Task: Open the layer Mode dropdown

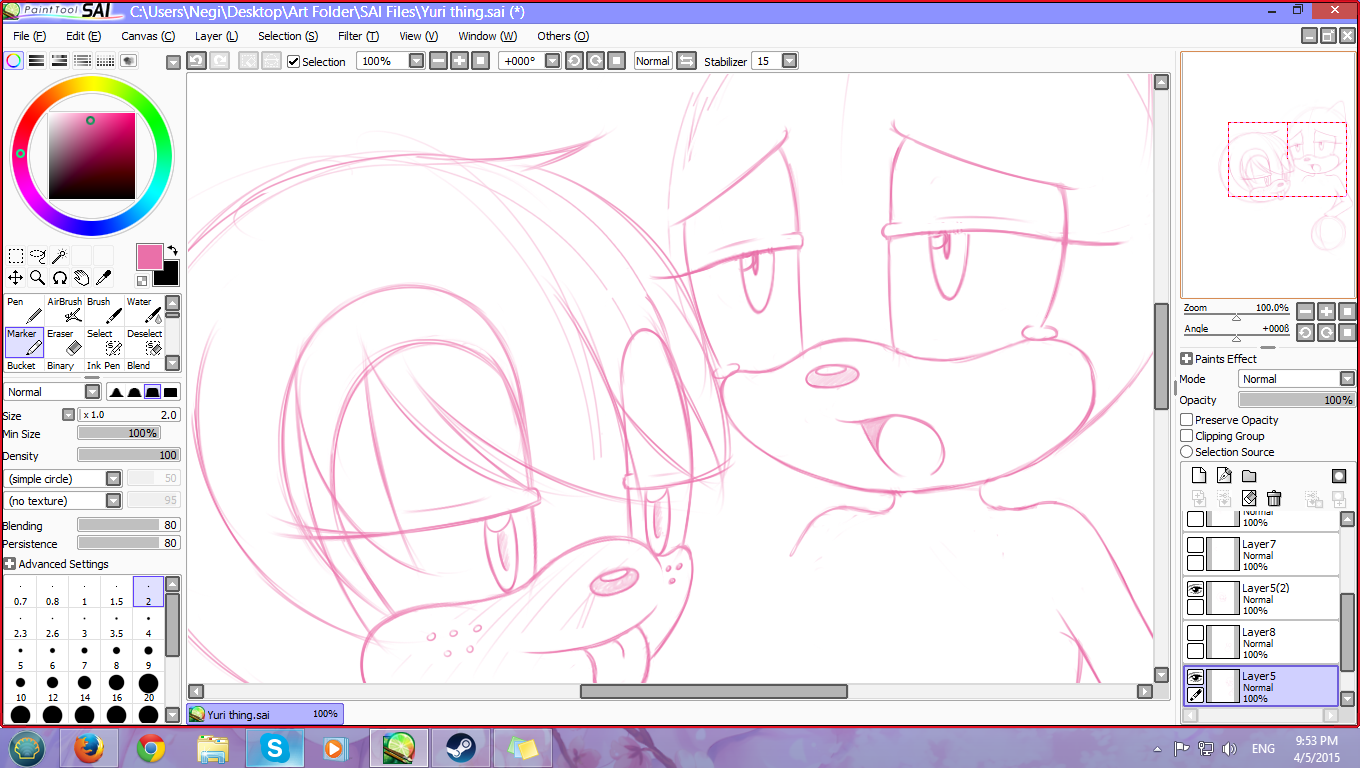Action: tap(1347, 379)
